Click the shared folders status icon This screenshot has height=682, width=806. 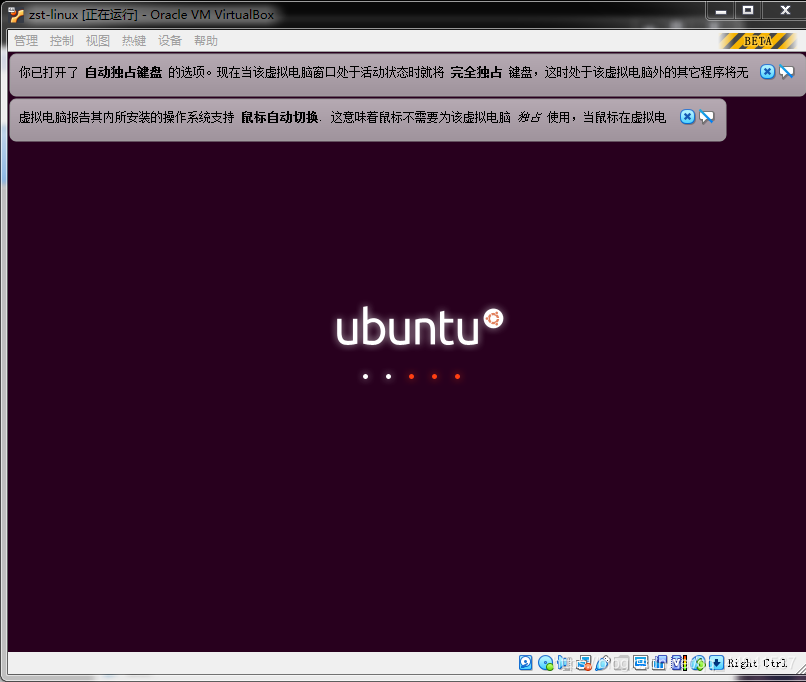(x=621, y=663)
